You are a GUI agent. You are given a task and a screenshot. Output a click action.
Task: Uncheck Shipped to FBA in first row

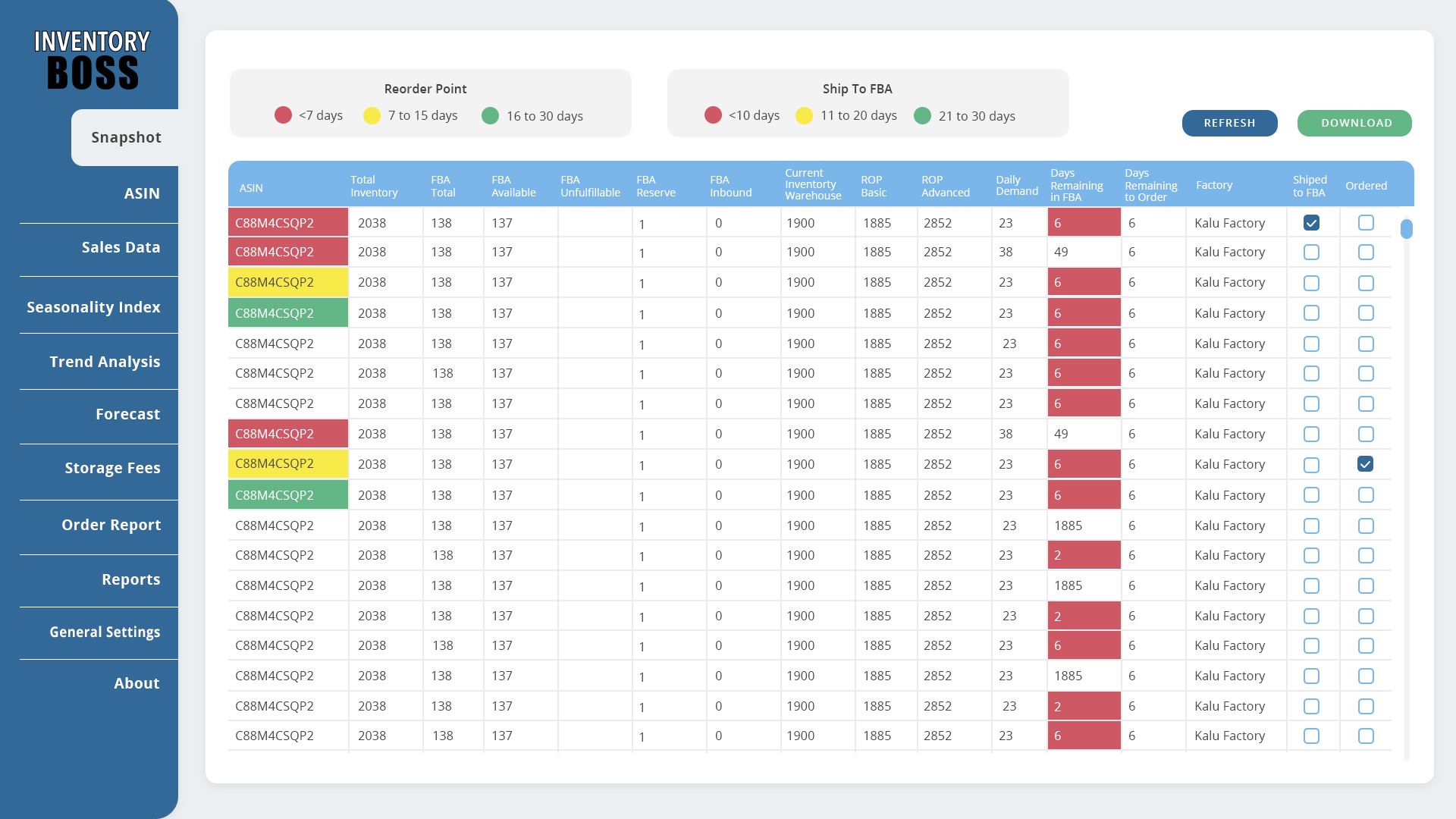pyautogui.click(x=1311, y=223)
